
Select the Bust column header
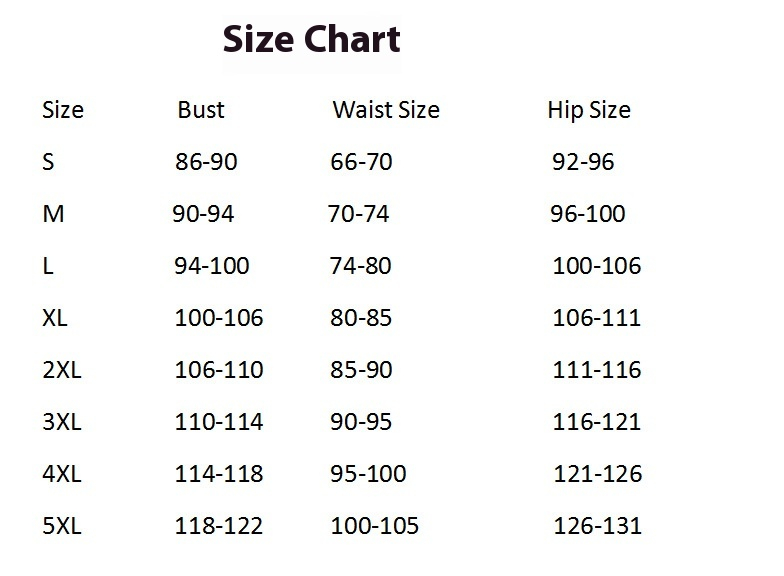click(201, 110)
